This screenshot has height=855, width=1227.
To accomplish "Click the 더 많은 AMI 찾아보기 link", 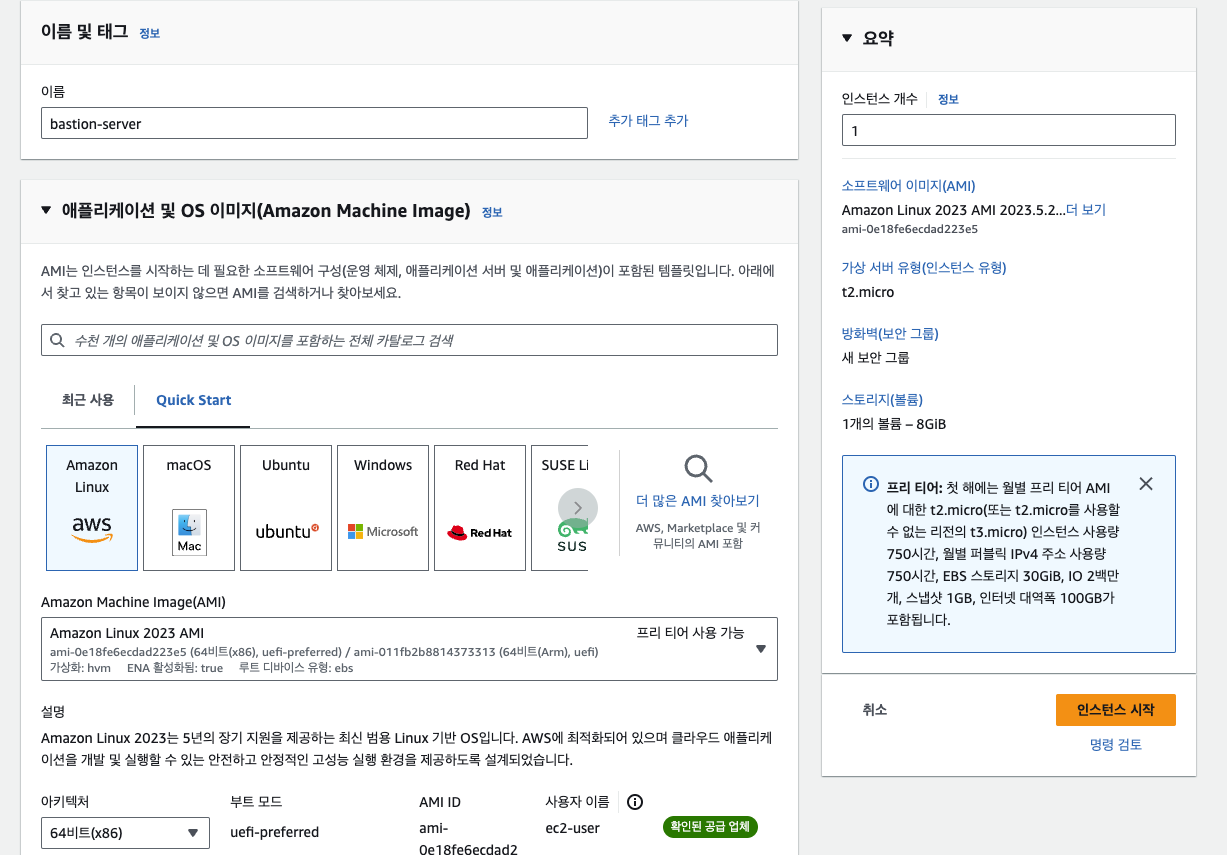I will click(x=698, y=501).
